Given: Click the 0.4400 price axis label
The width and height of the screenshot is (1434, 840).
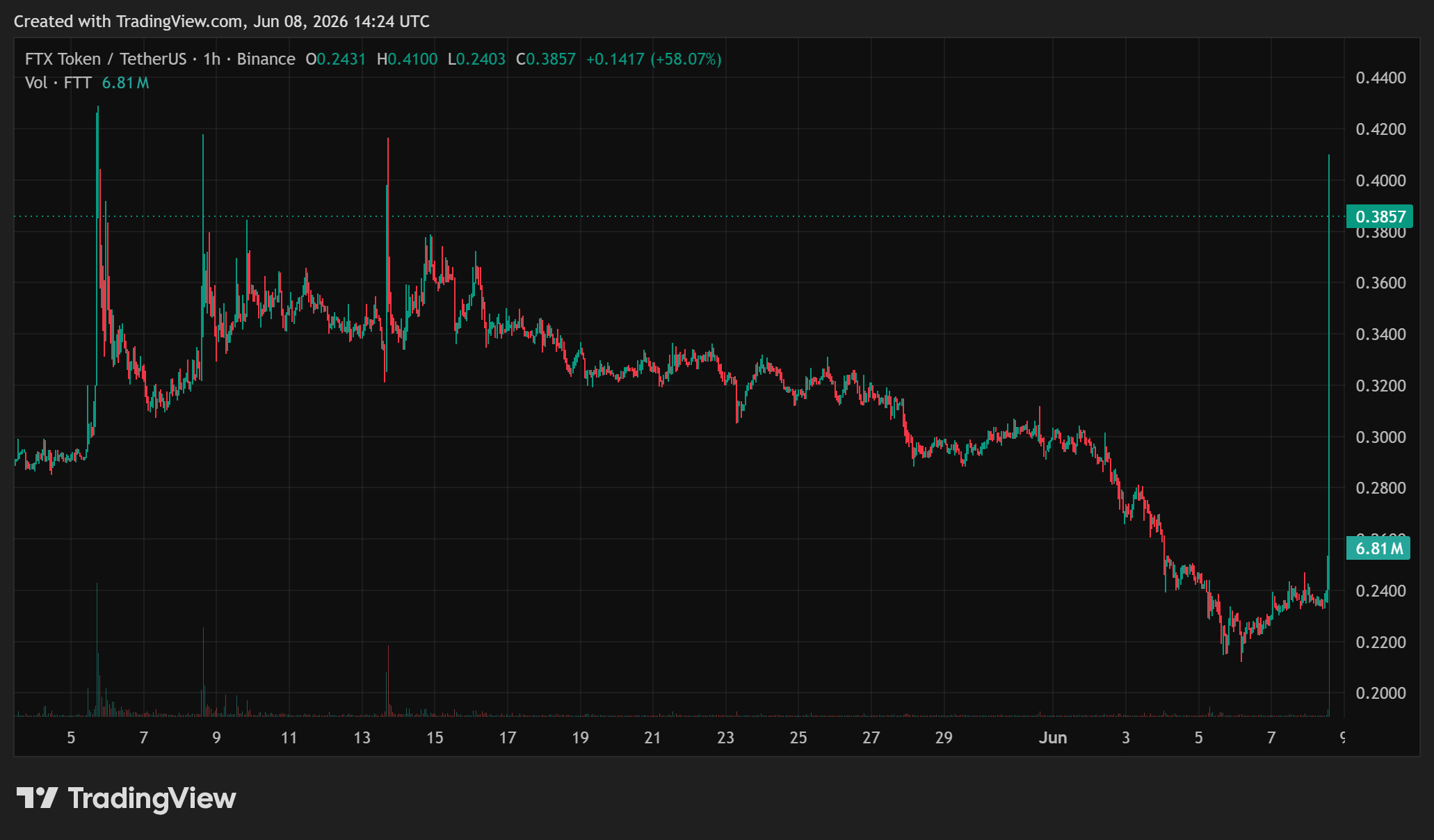Looking at the screenshot, I should pos(1380,78).
